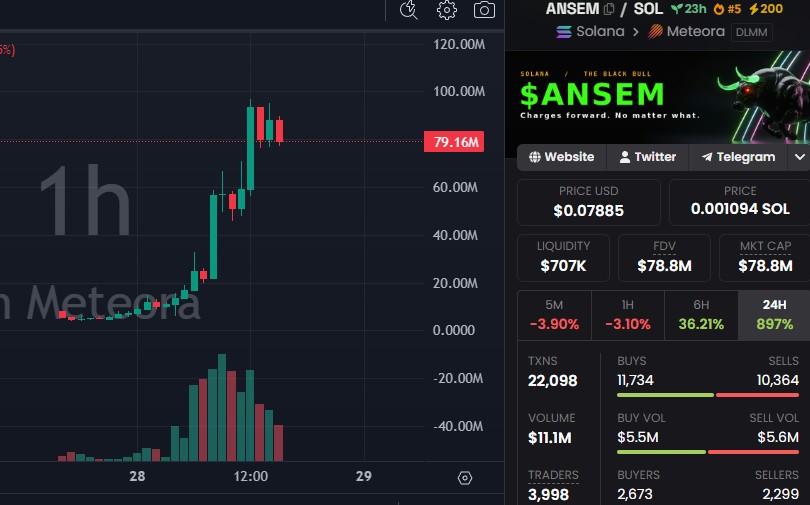The height and width of the screenshot is (505, 810).
Task: Open the ANSEM Website link
Action: [562, 157]
